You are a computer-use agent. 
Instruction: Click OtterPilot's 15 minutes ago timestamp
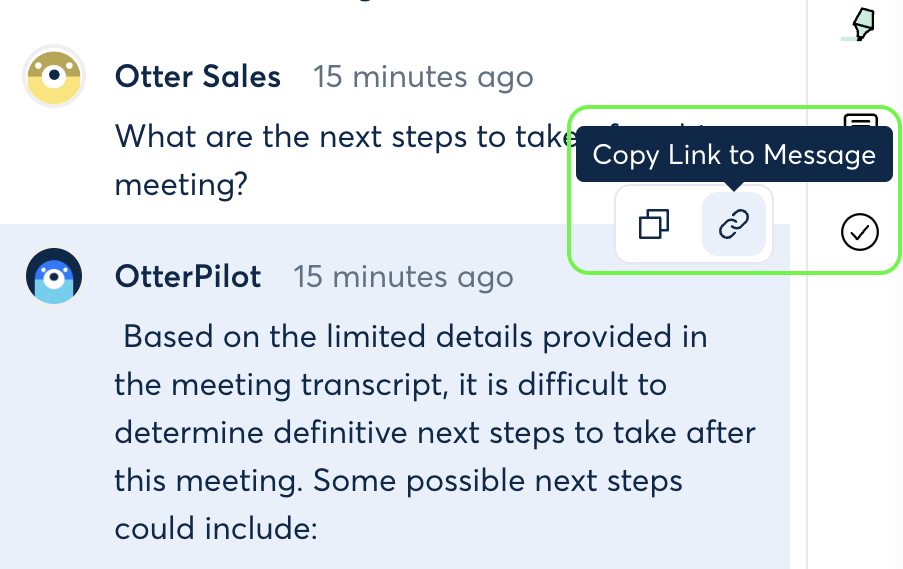[x=403, y=277]
